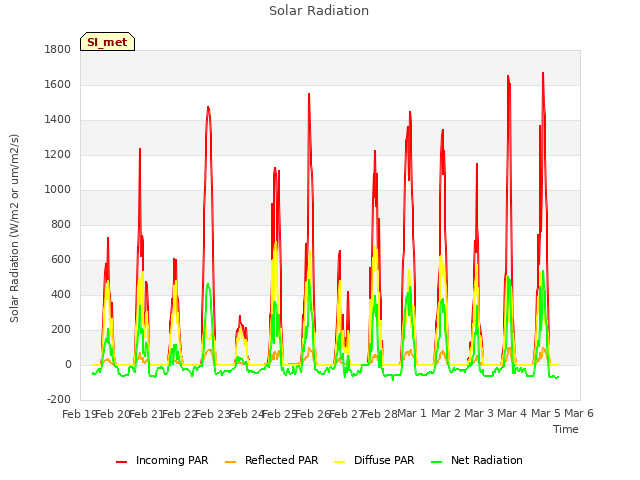Viewport: 640px width, 480px height.
Task: Click the Feb 26 incoming PAR peak
Action: 309,94
